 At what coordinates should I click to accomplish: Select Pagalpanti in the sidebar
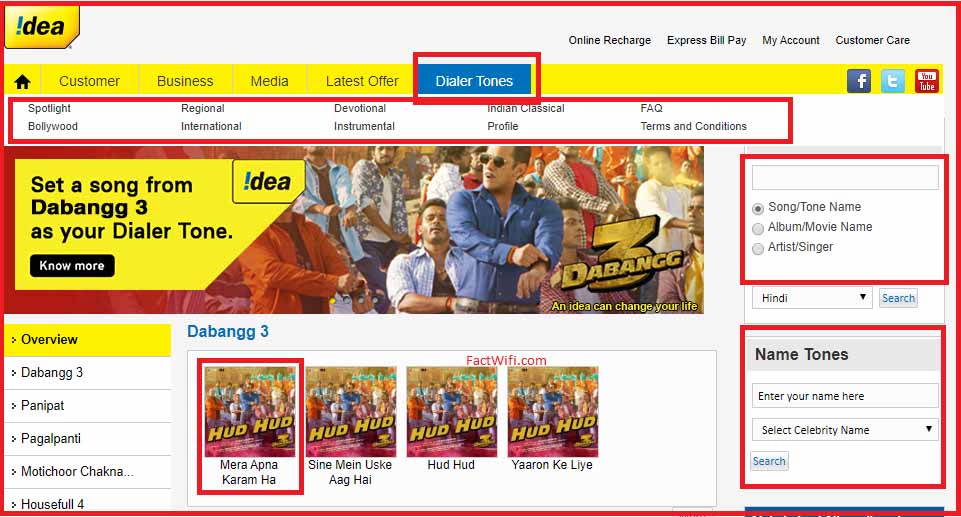click(x=88, y=439)
